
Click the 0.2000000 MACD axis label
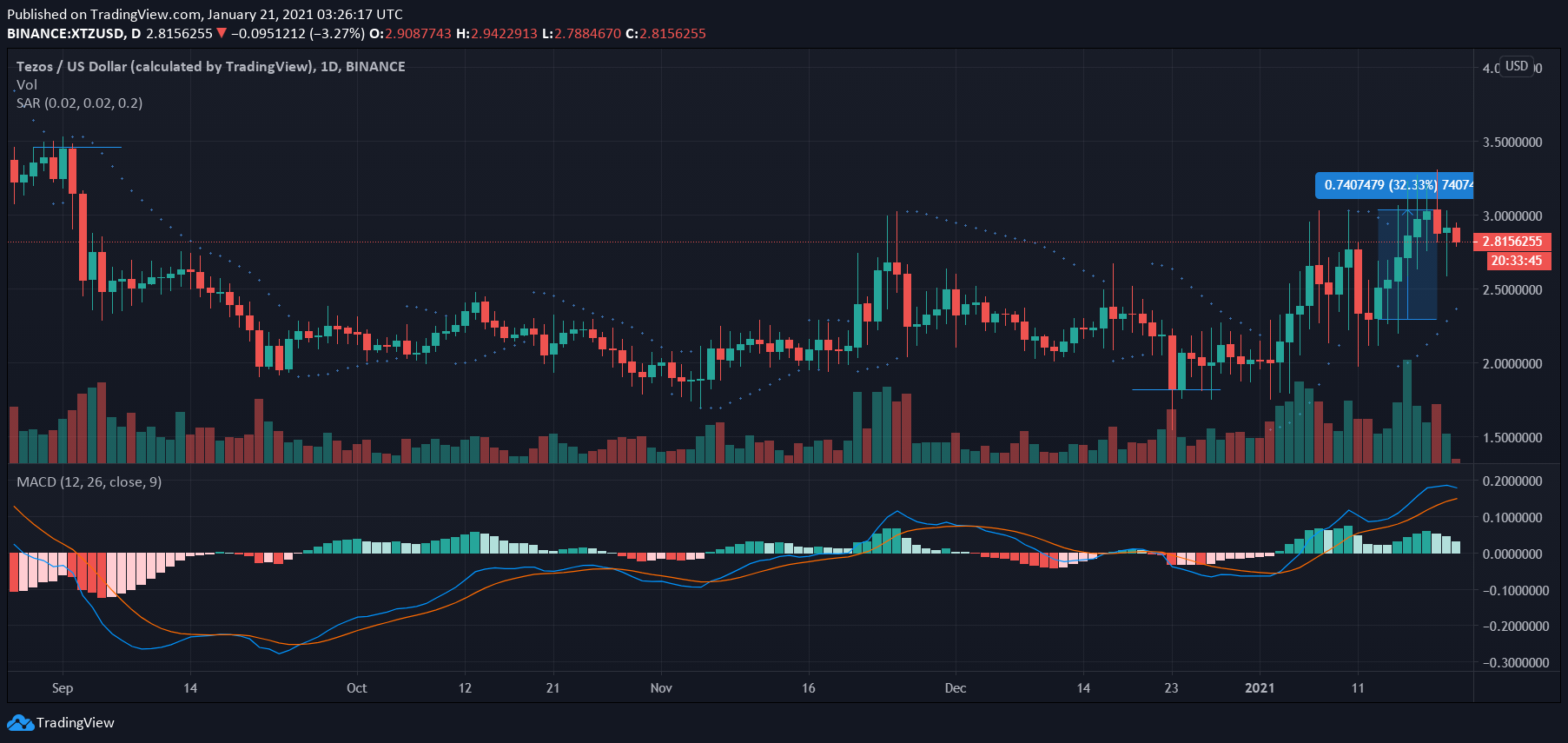[1512, 481]
